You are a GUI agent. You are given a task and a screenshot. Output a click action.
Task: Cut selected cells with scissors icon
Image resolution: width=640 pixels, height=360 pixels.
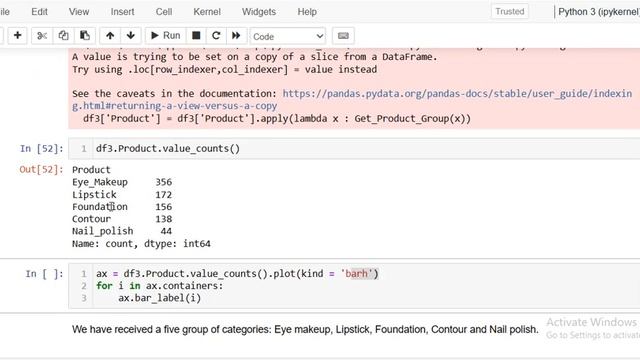point(42,36)
